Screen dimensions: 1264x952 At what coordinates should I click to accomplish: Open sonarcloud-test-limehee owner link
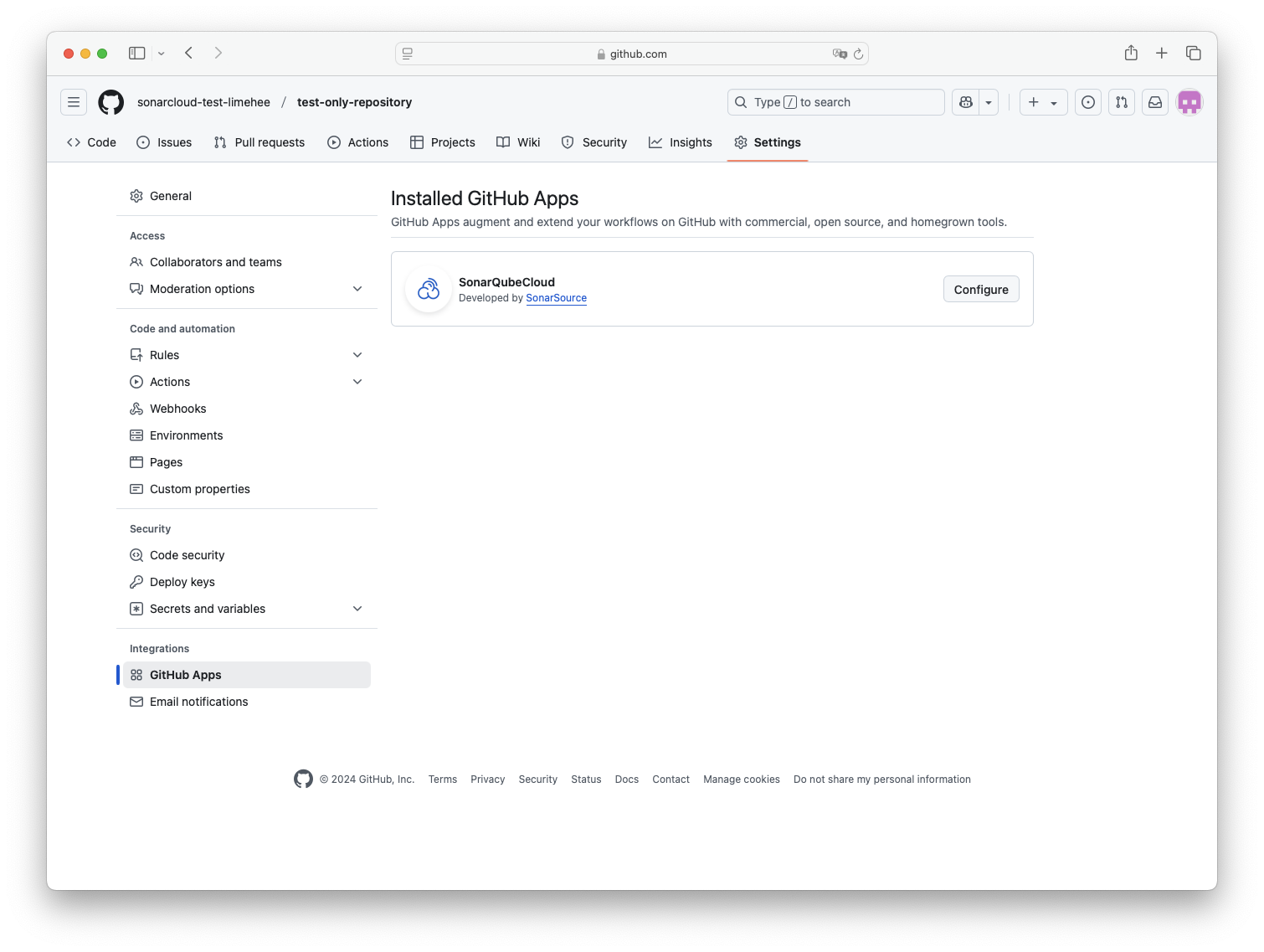click(203, 102)
